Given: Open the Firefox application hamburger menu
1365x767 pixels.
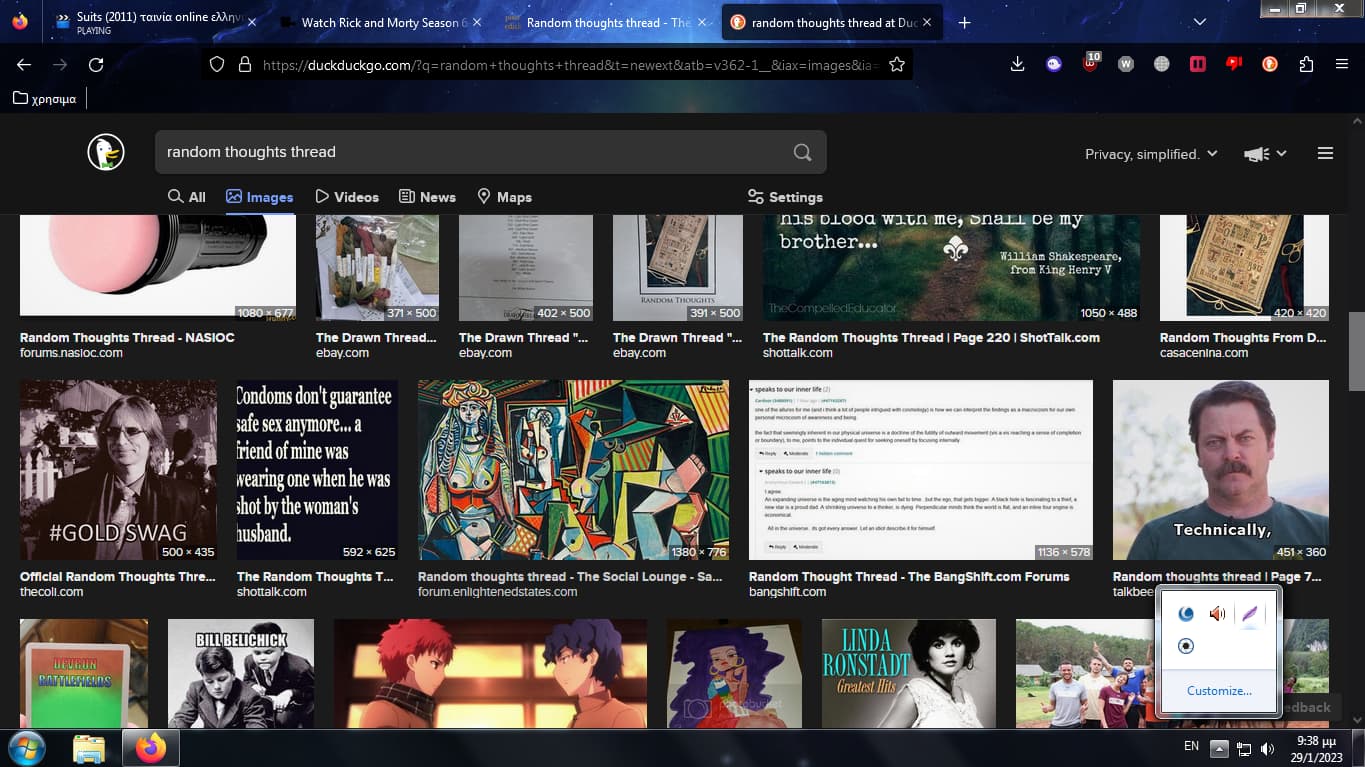Looking at the screenshot, I should tap(1342, 64).
